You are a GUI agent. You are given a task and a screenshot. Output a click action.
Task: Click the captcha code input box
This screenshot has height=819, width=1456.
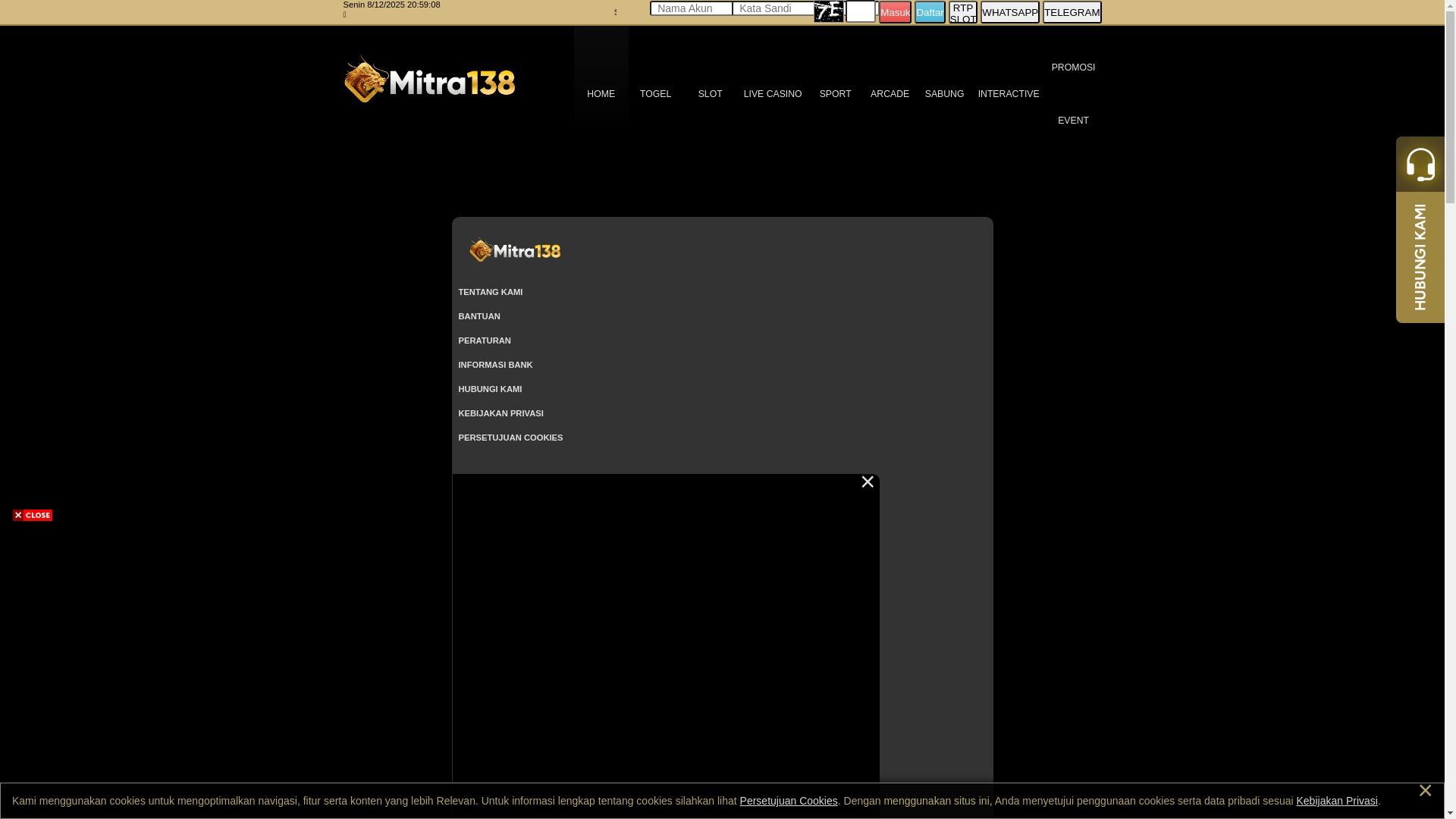click(861, 11)
